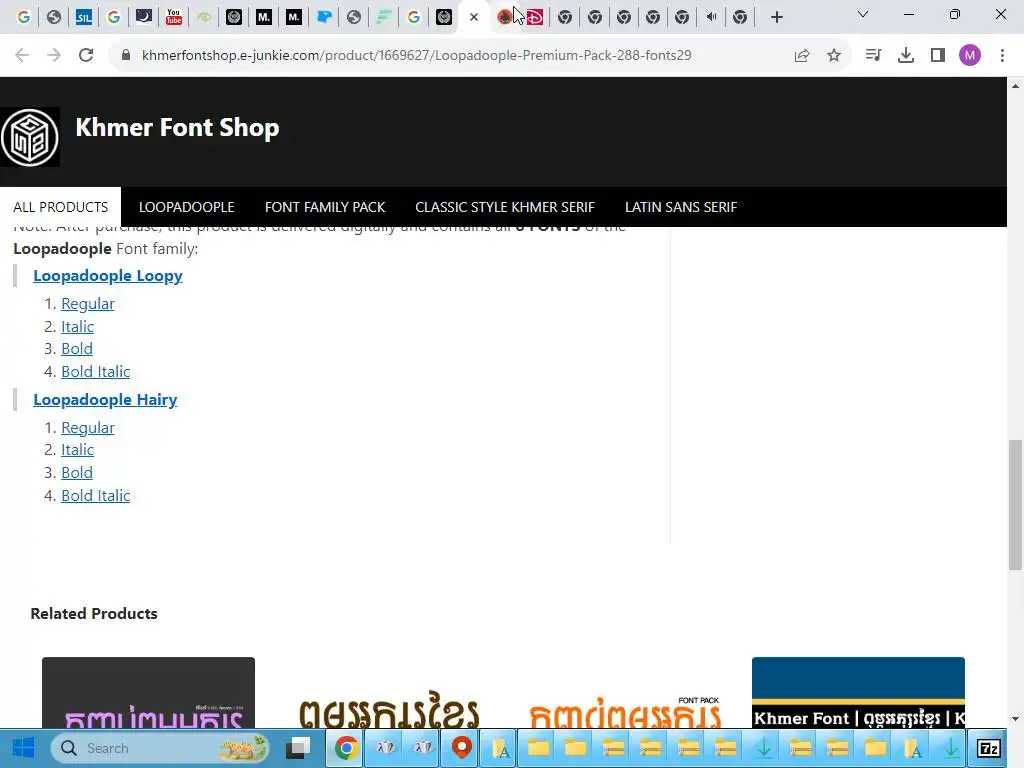This screenshot has width=1024, height=768.
Task: Click the Khmer Font Shop logo icon
Action: [x=30, y=137]
